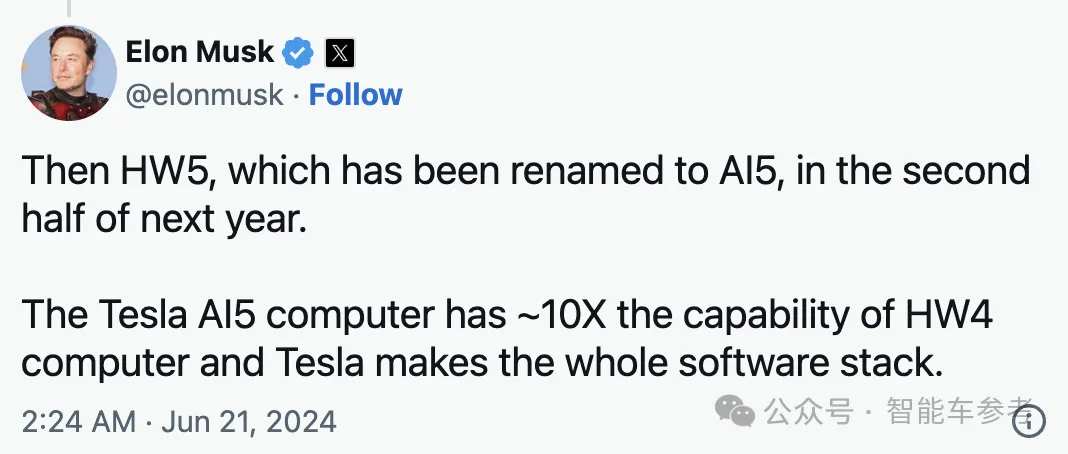Click the Elon Musk display name
This screenshot has height=454, width=1068.
[x=200, y=52]
